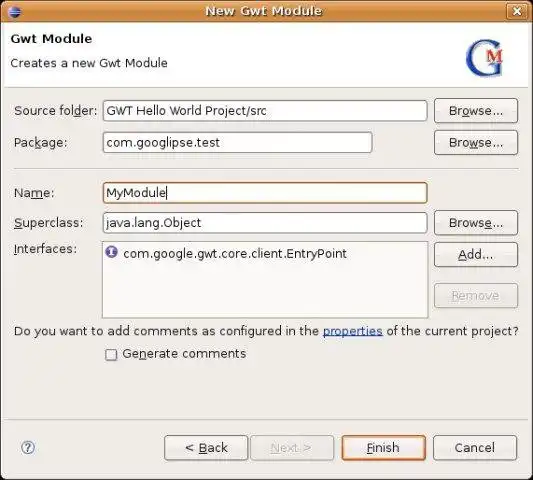Cancel the wizard
533x480 pixels.
point(475,448)
